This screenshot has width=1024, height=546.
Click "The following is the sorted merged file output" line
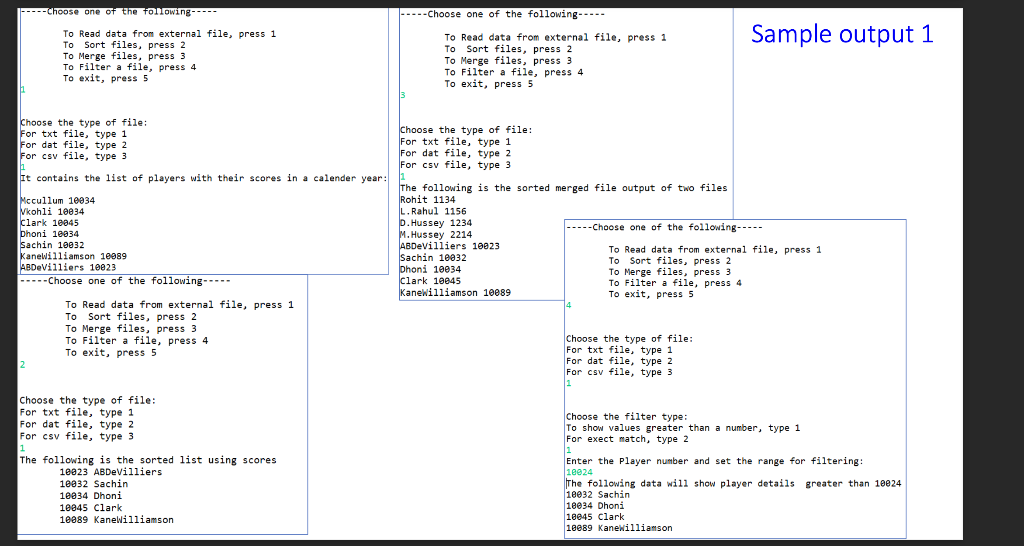point(564,188)
